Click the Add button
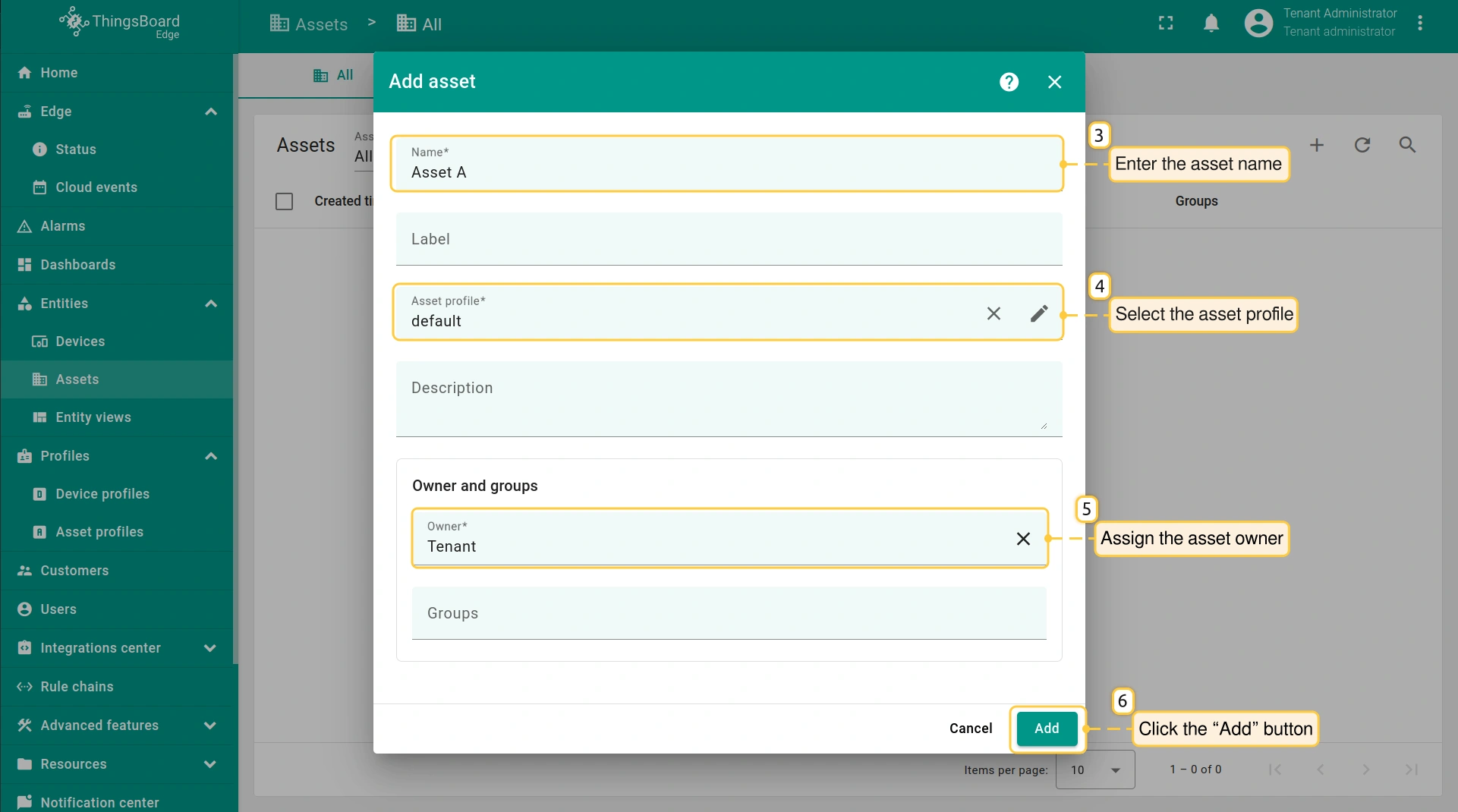This screenshot has height=812, width=1458. click(1047, 729)
